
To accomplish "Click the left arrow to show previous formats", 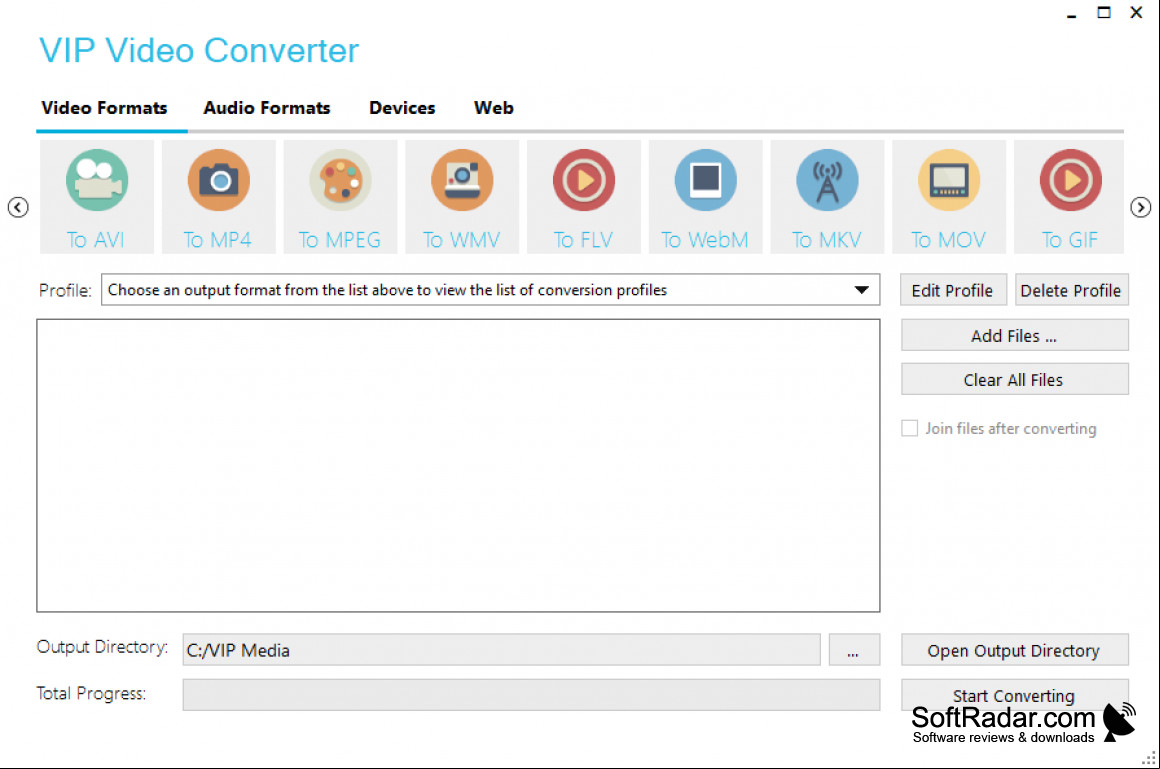I will click(18, 207).
